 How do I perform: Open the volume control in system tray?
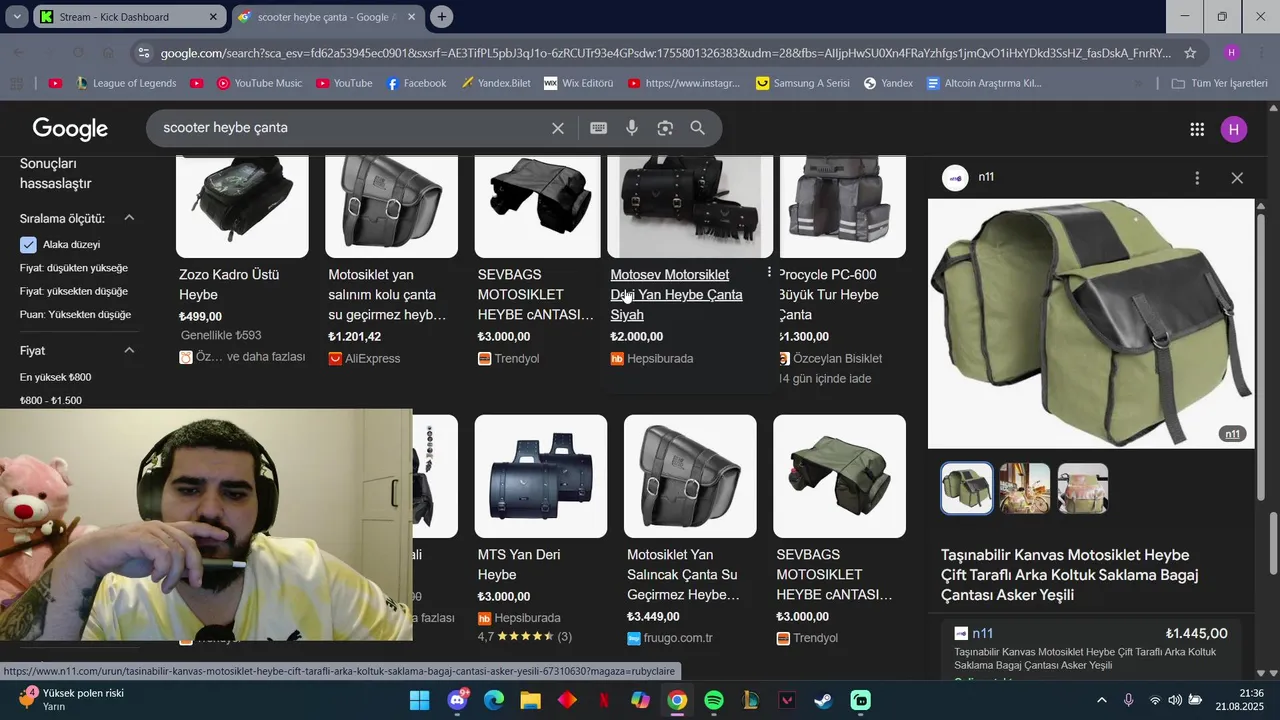coord(1175,700)
